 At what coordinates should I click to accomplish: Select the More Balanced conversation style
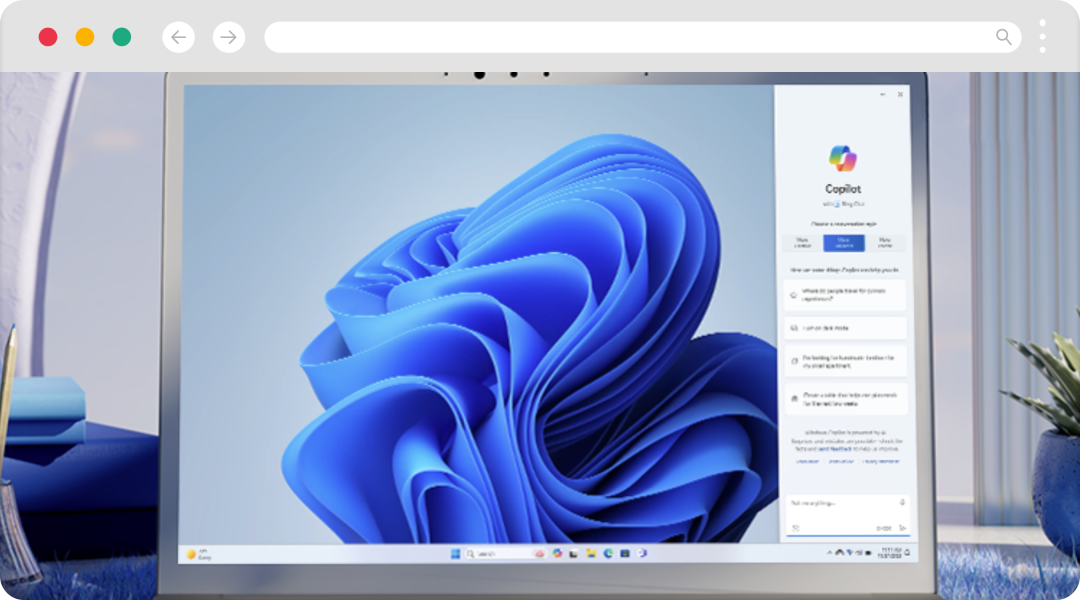tap(844, 243)
